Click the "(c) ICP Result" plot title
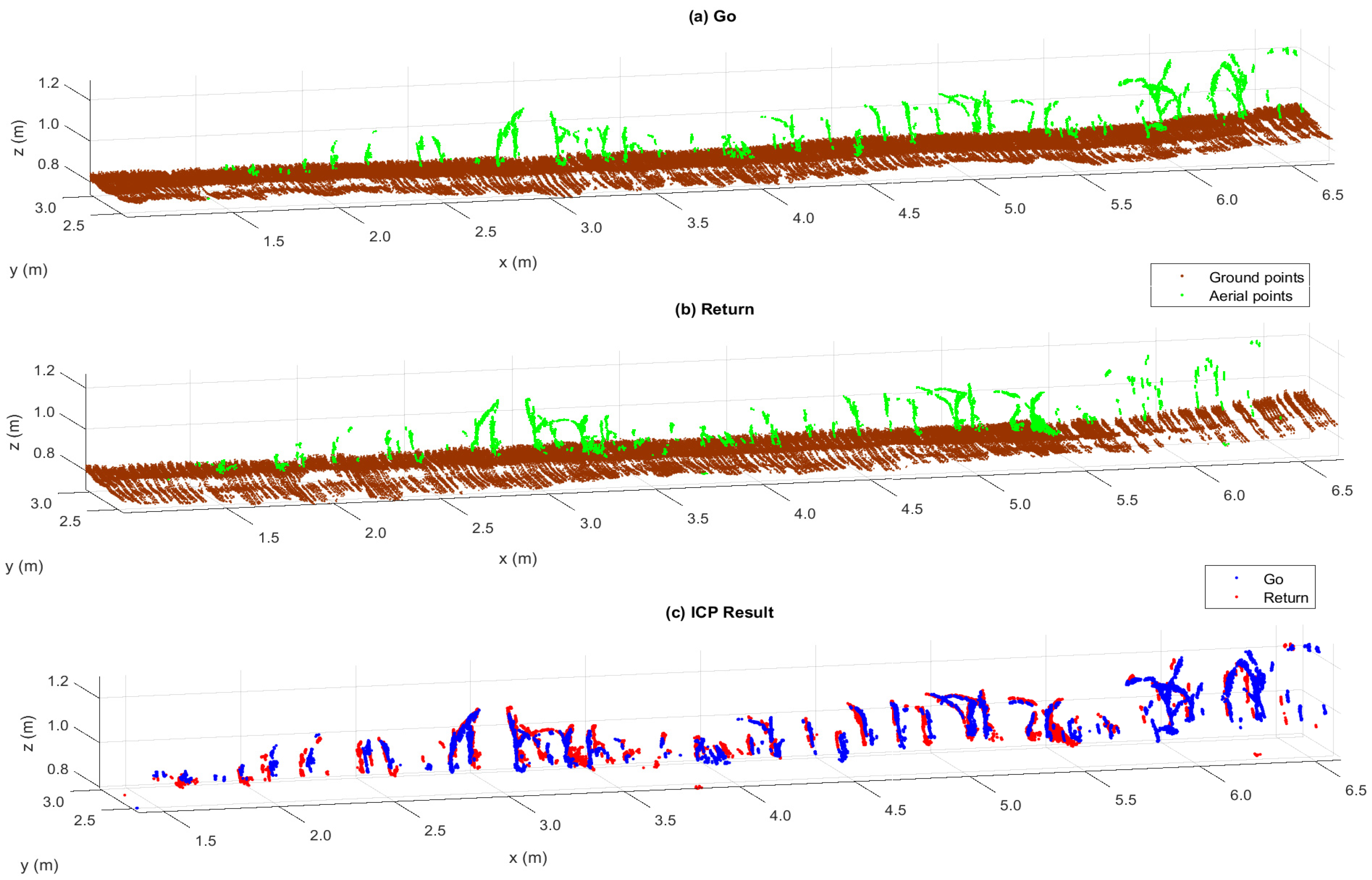 (719, 613)
